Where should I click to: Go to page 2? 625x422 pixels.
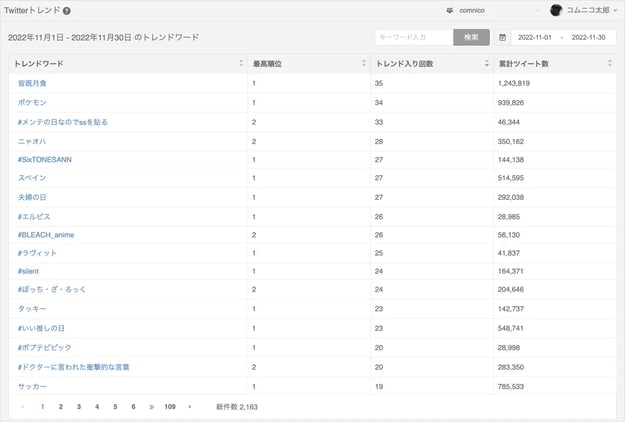pos(61,406)
